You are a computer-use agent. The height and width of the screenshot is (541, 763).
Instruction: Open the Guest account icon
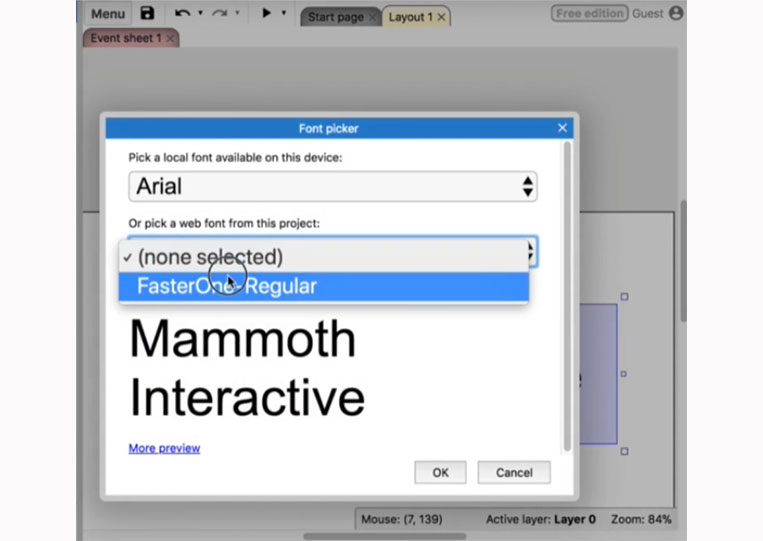[x=676, y=13]
